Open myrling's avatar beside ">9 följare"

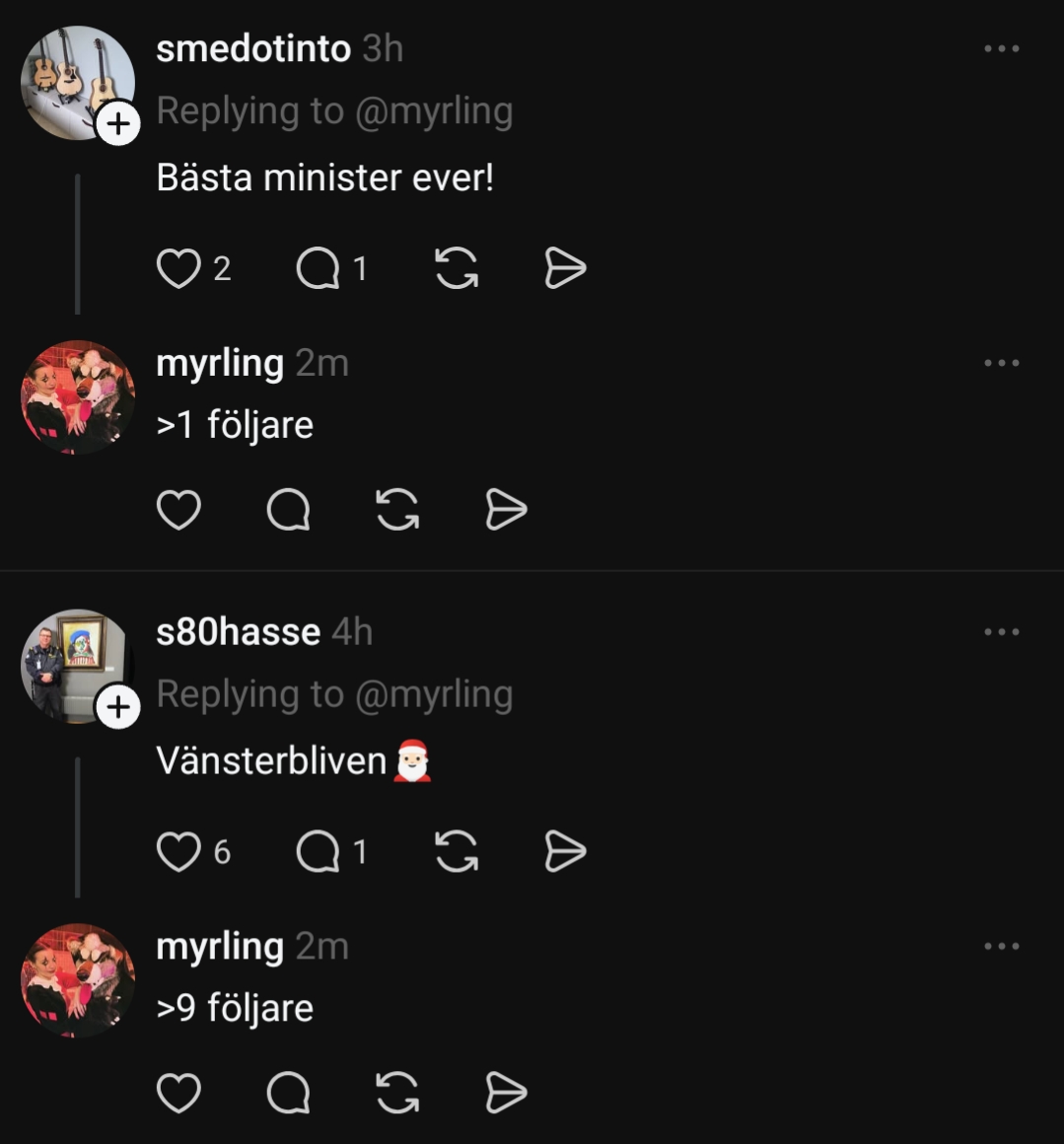[78, 980]
